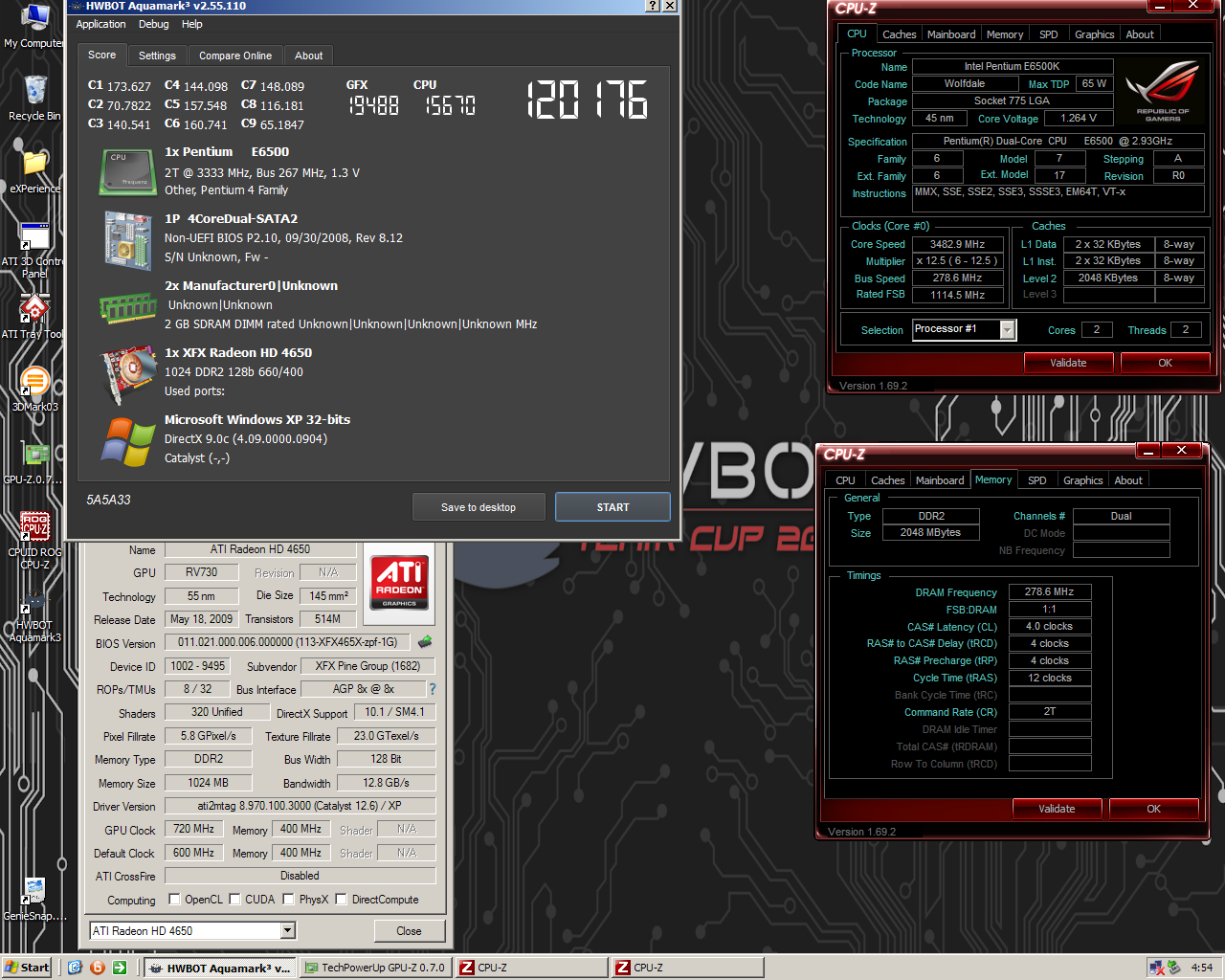Enable the DirectCompute checkbox in GPU-Z
The height and width of the screenshot is (980, 1225).
(x=341, y=900)
